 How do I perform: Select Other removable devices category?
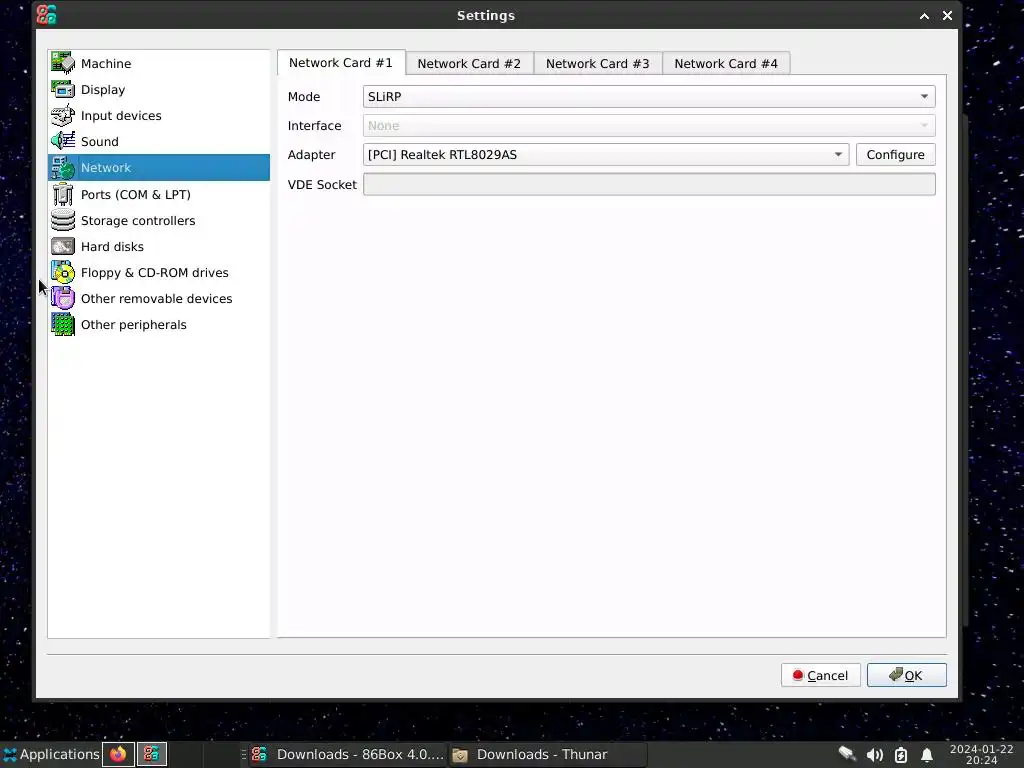pos(157,298)
